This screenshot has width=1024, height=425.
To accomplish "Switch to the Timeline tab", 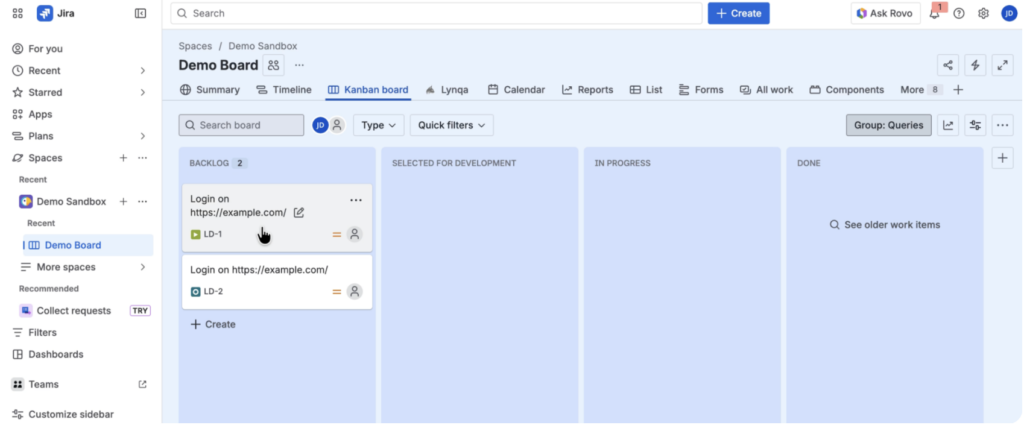I will click(284, 90).
